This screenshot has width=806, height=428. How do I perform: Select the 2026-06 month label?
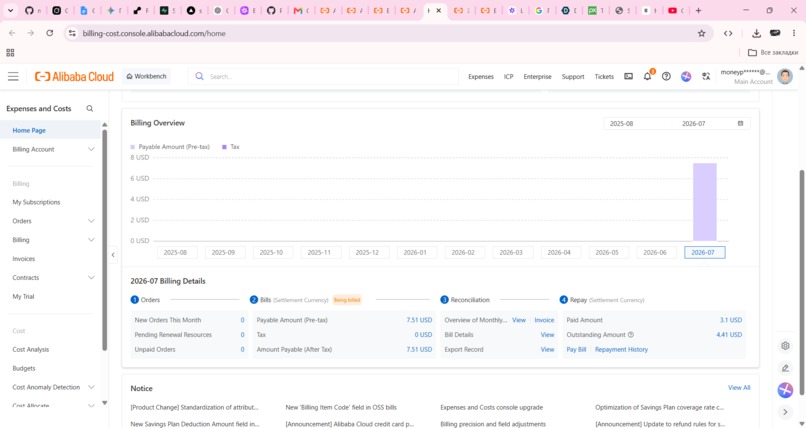[x=655, y=252]
